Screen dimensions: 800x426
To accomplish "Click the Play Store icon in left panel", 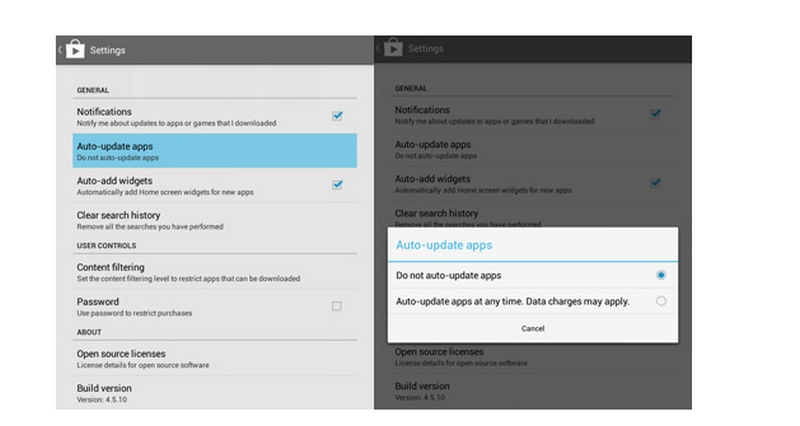I will point(75,49).
